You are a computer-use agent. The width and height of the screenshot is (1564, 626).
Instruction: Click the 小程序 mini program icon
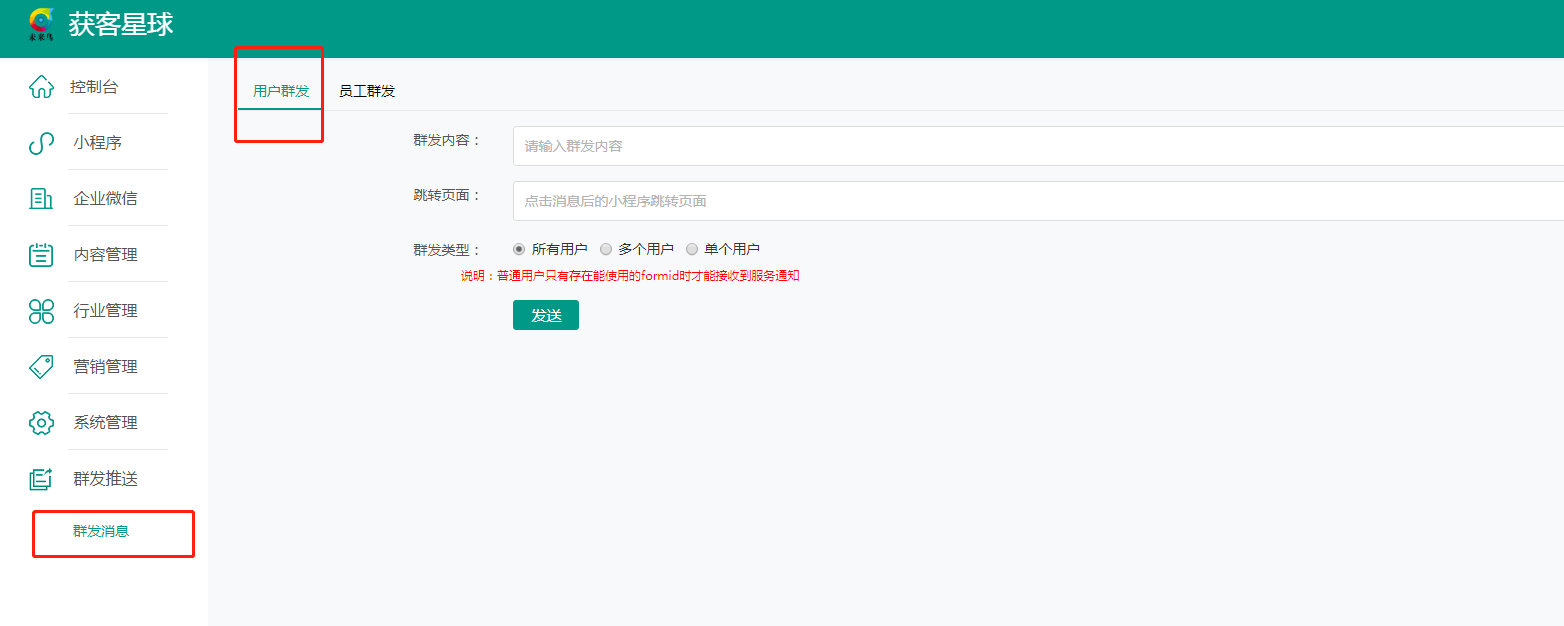pos(41,143)
